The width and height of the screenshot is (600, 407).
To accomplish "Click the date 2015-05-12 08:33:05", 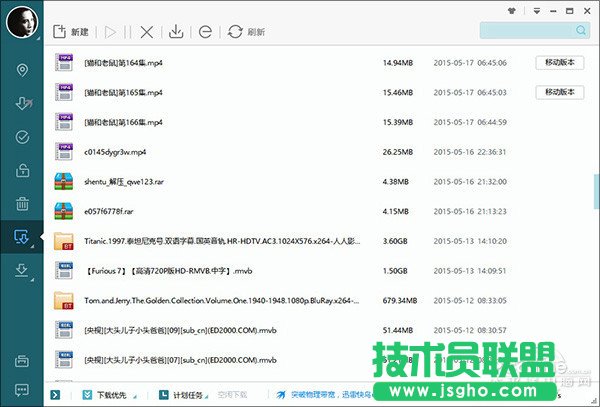I will point(470,301).
